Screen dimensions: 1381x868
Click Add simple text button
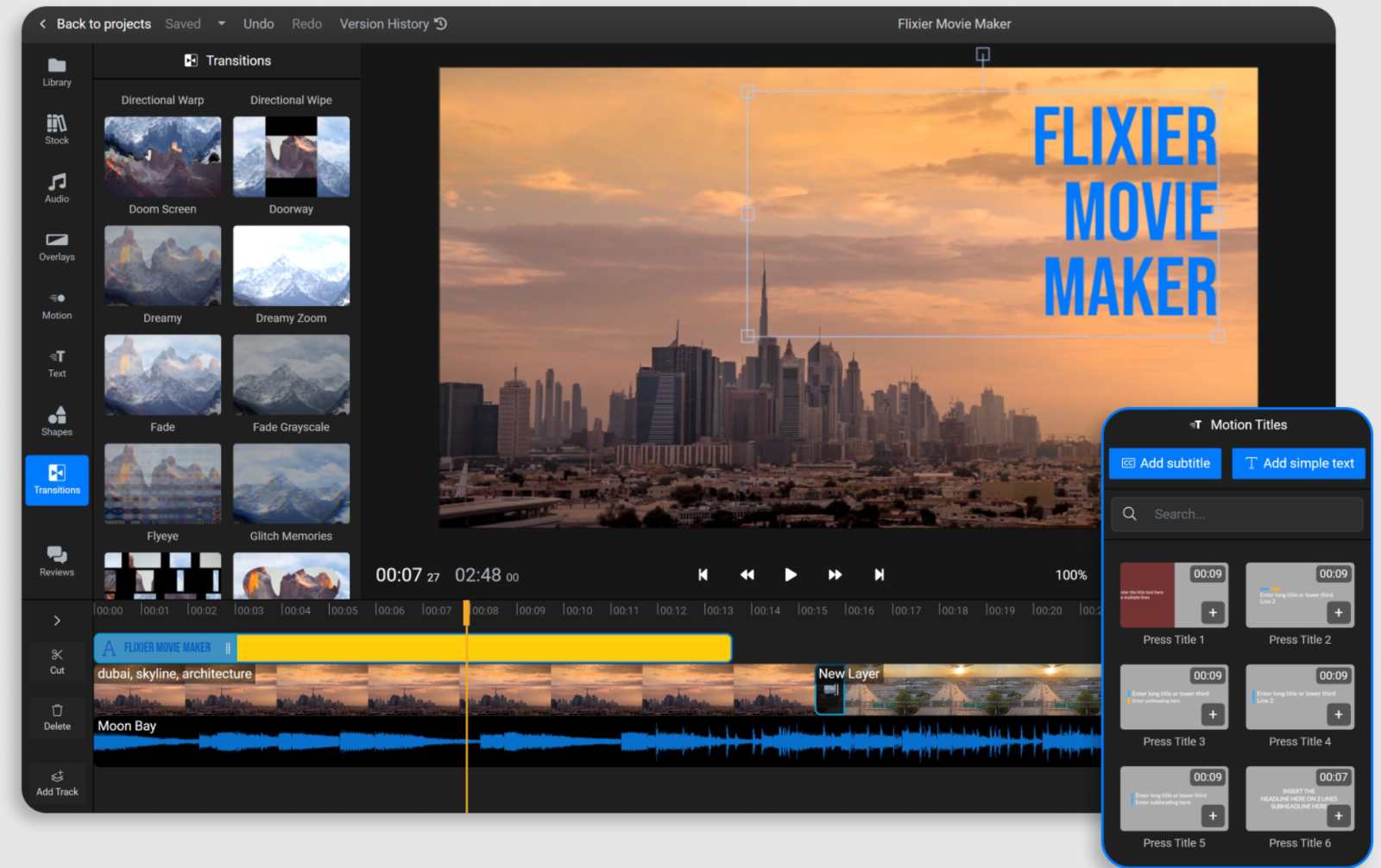(1299, 463)
